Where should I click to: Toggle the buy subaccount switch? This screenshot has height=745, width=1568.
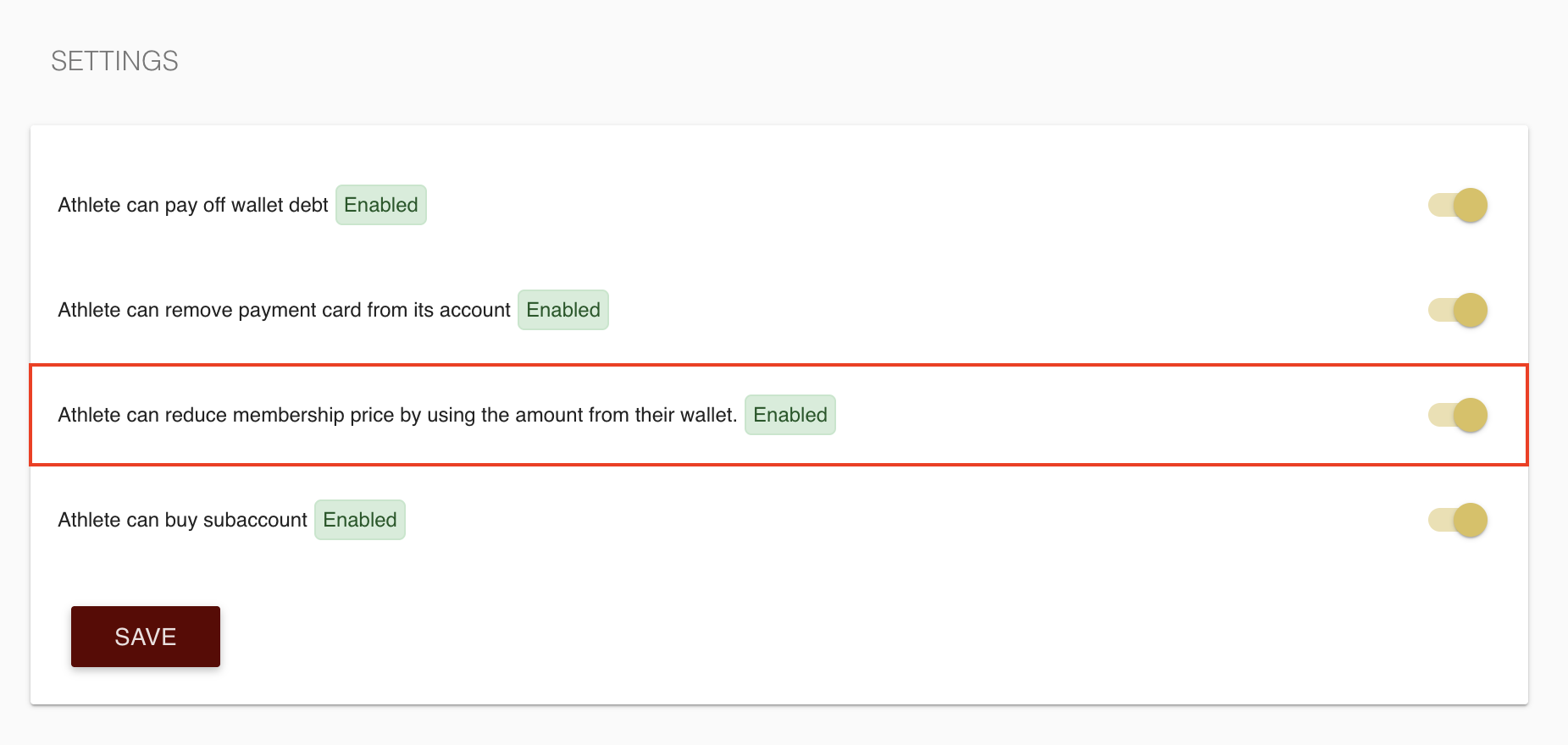click(x=1458, y=520)
